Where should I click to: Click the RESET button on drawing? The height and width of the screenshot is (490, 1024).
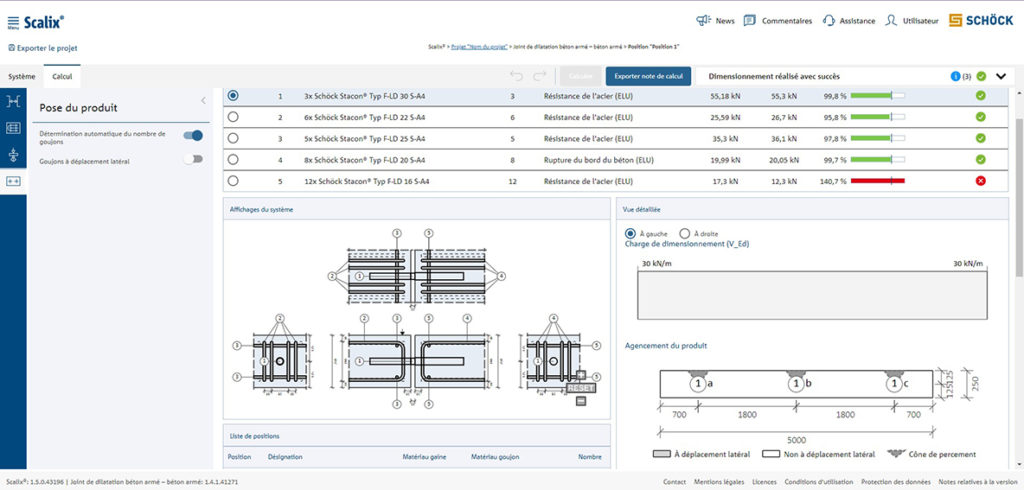pyautogui.click(x=581, y=387)
